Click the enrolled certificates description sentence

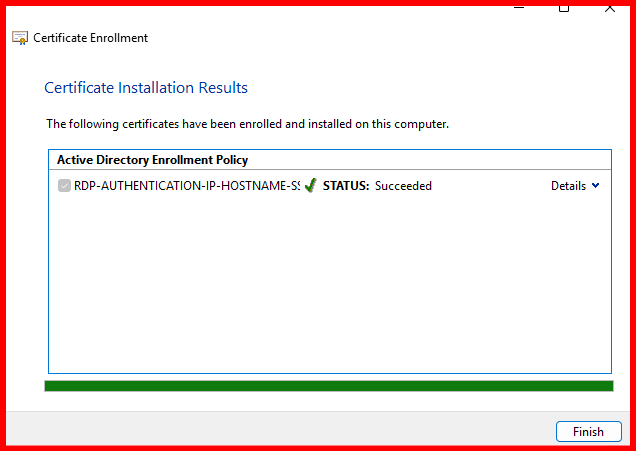[247, 125]
